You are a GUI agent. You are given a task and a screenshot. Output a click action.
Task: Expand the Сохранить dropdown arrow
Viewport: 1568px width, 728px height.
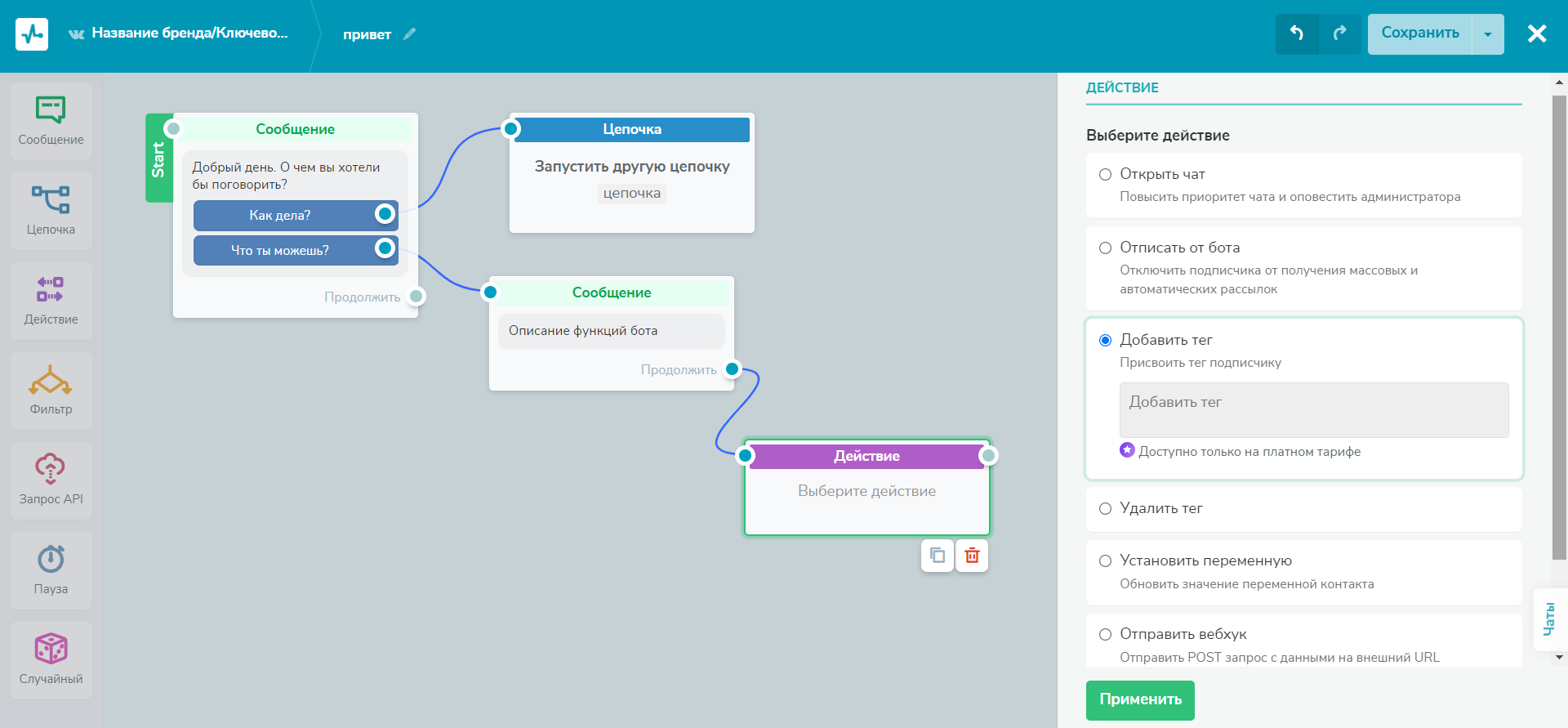1487,34
